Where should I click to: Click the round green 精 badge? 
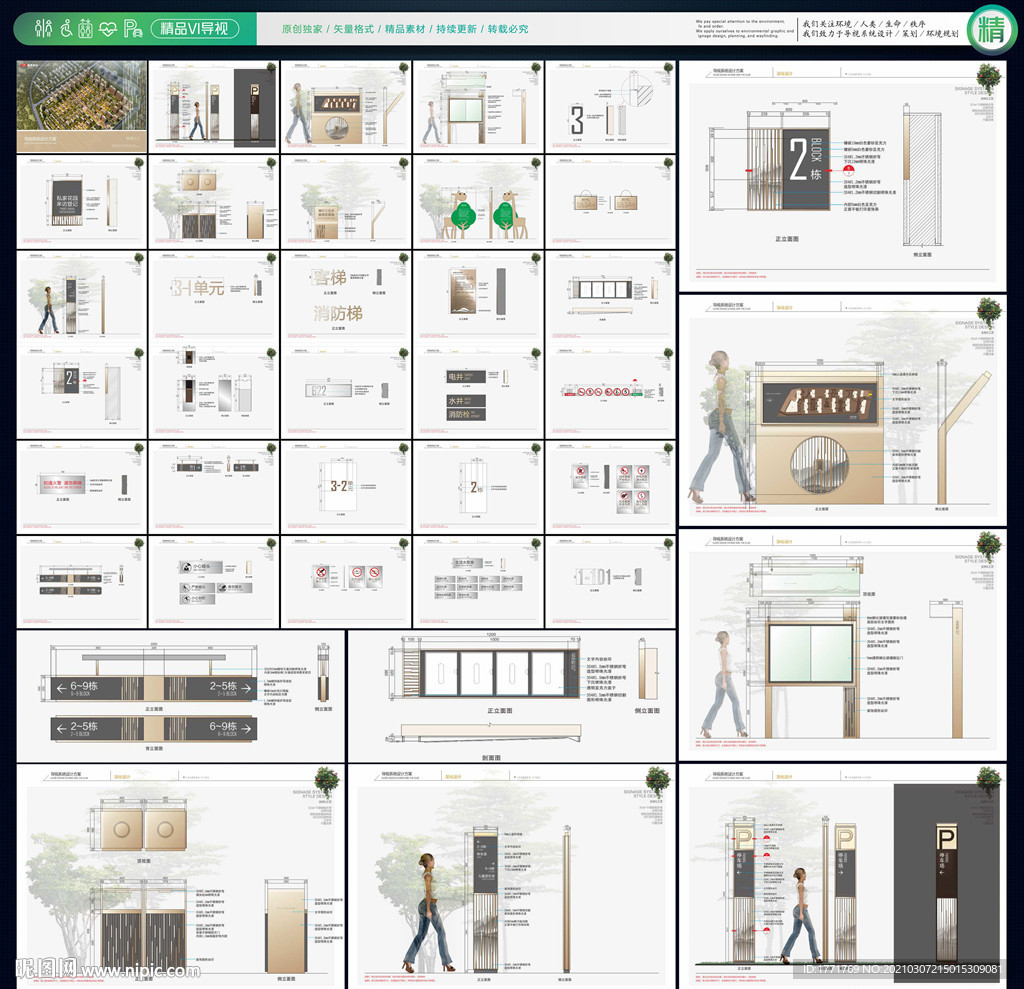[991, 29]
